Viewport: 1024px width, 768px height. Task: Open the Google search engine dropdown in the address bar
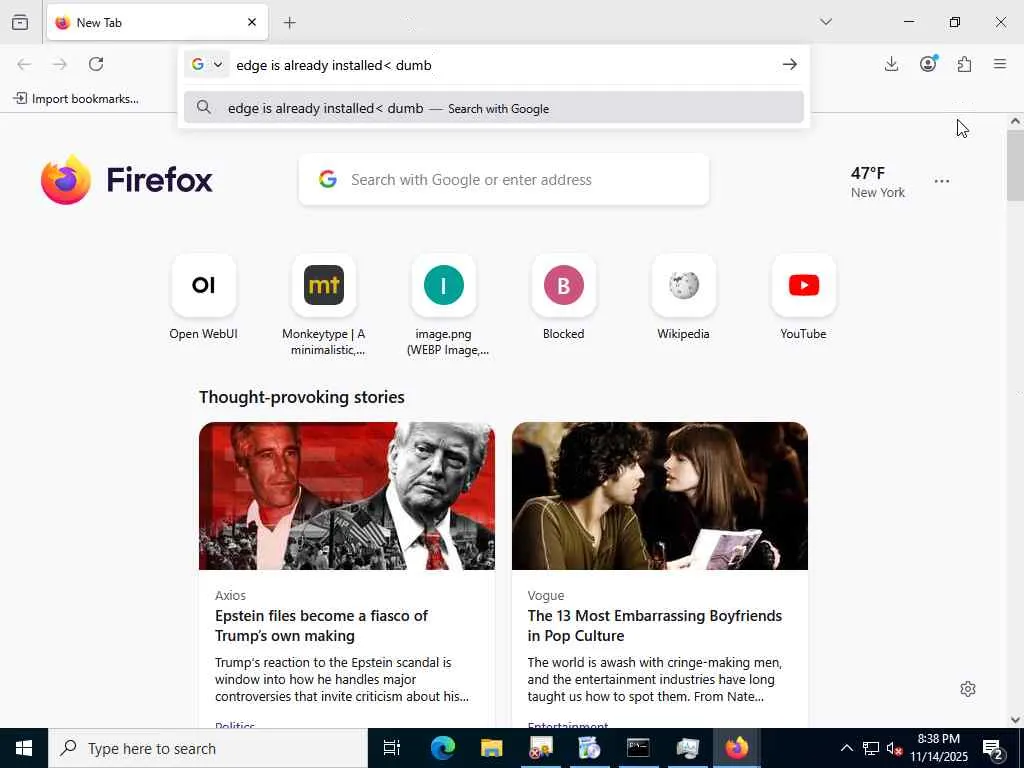coord(206,64)
